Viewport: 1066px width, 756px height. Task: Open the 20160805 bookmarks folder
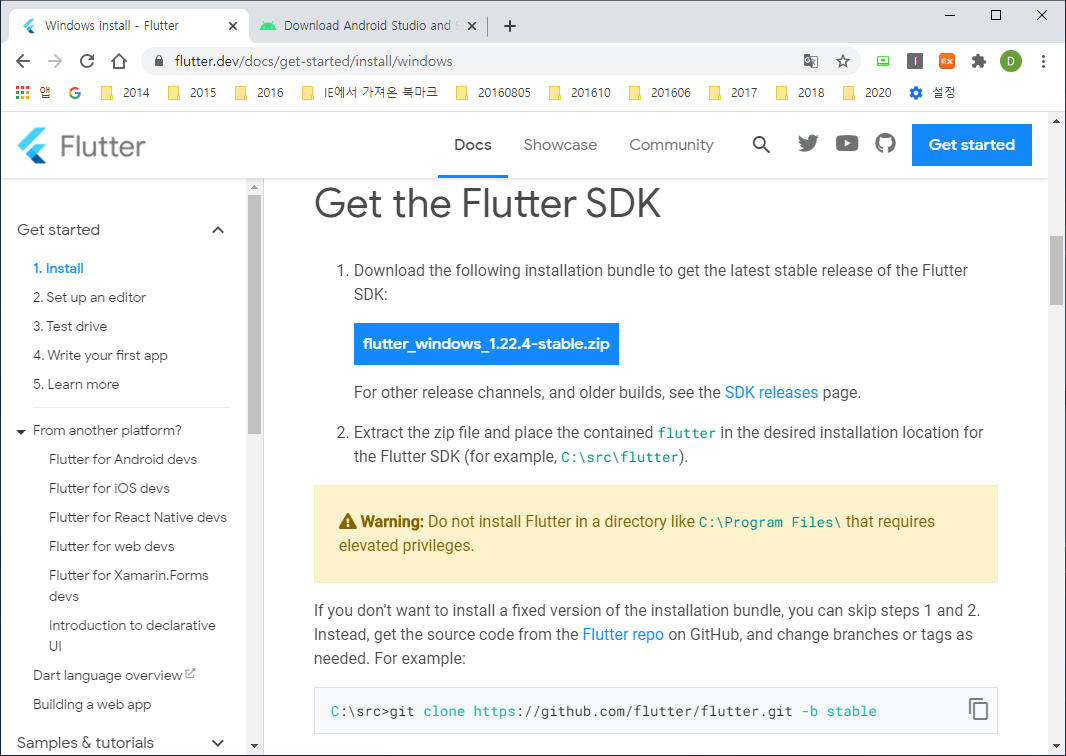tap(493, 92)
